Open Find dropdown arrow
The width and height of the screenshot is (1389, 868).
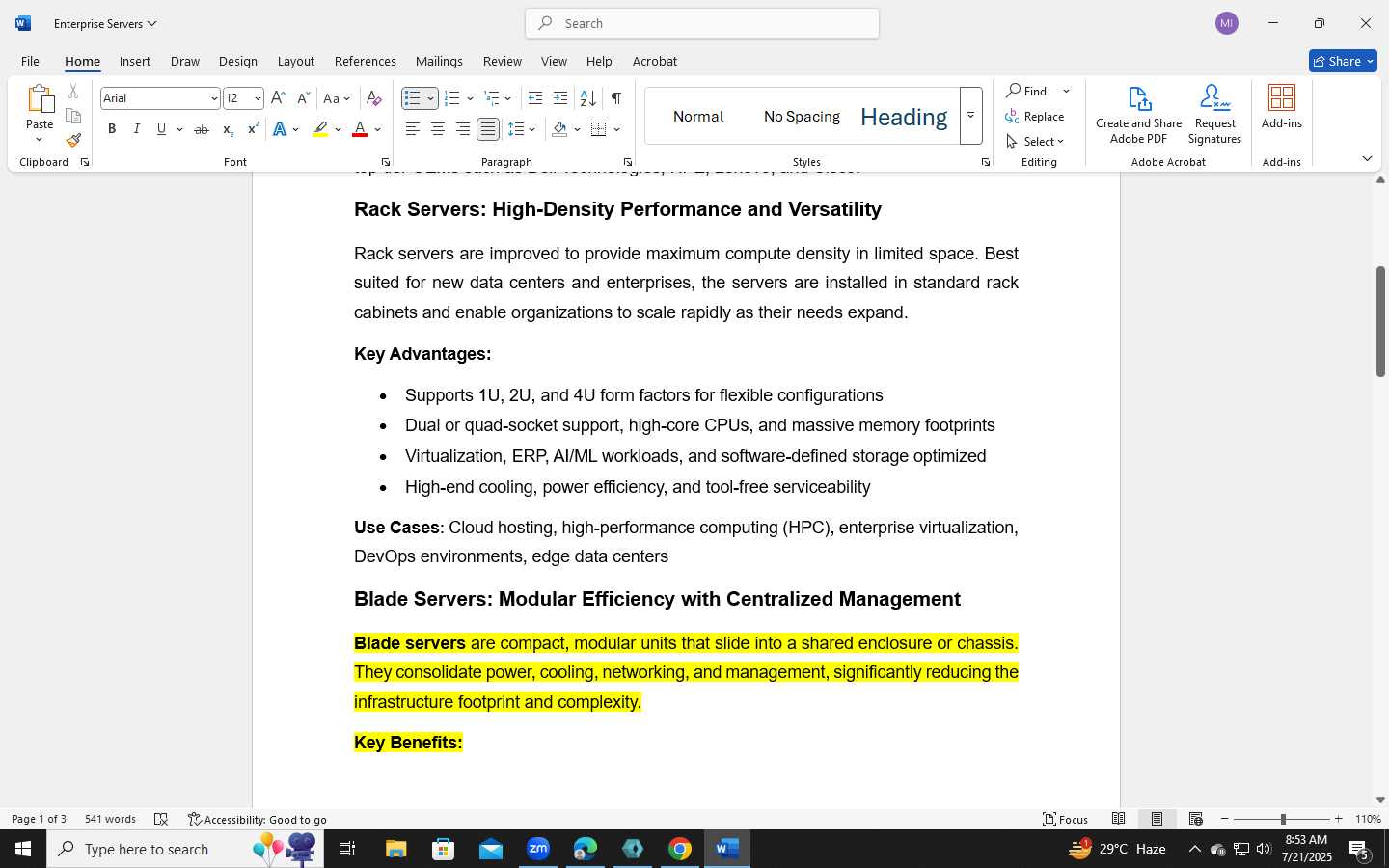coord(1066,92)
